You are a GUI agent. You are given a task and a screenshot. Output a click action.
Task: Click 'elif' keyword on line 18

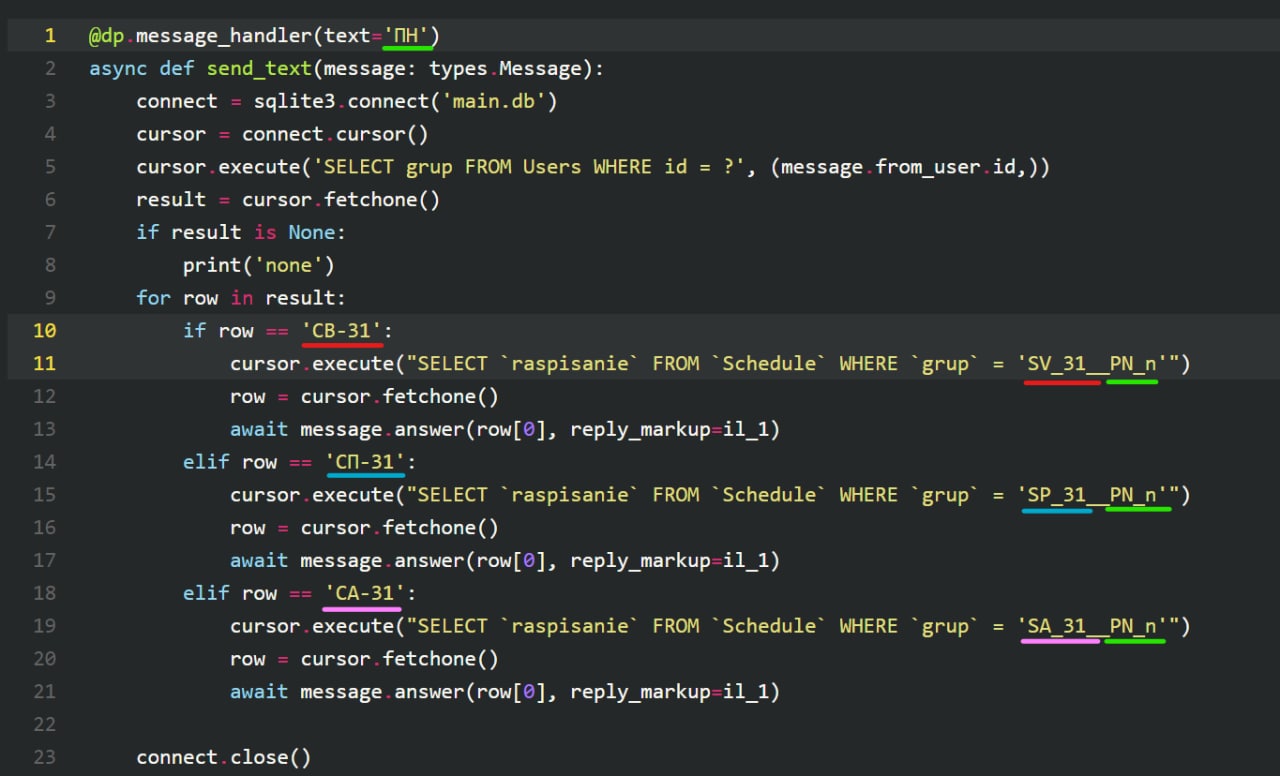coord(206,593)
